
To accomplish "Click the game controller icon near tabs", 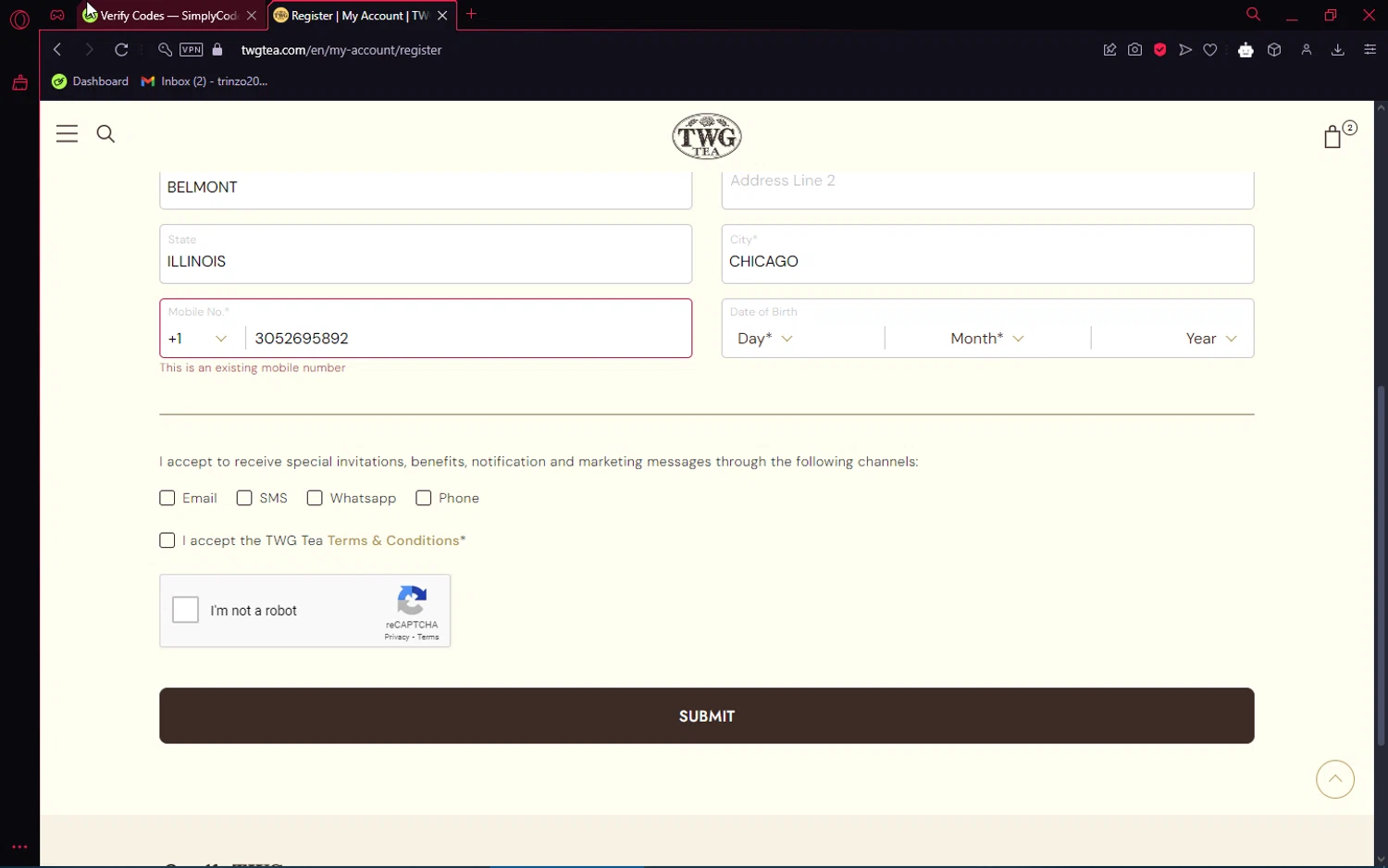I will 57,15.
